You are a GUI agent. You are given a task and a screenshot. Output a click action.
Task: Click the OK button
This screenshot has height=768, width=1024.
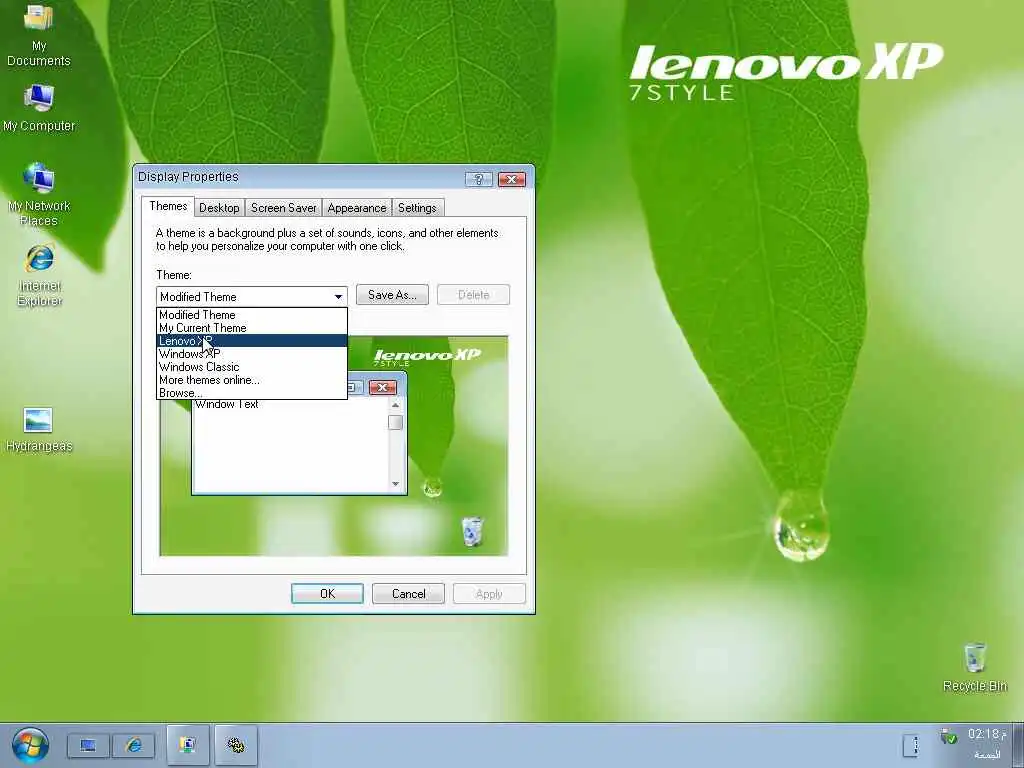(327, 594)
